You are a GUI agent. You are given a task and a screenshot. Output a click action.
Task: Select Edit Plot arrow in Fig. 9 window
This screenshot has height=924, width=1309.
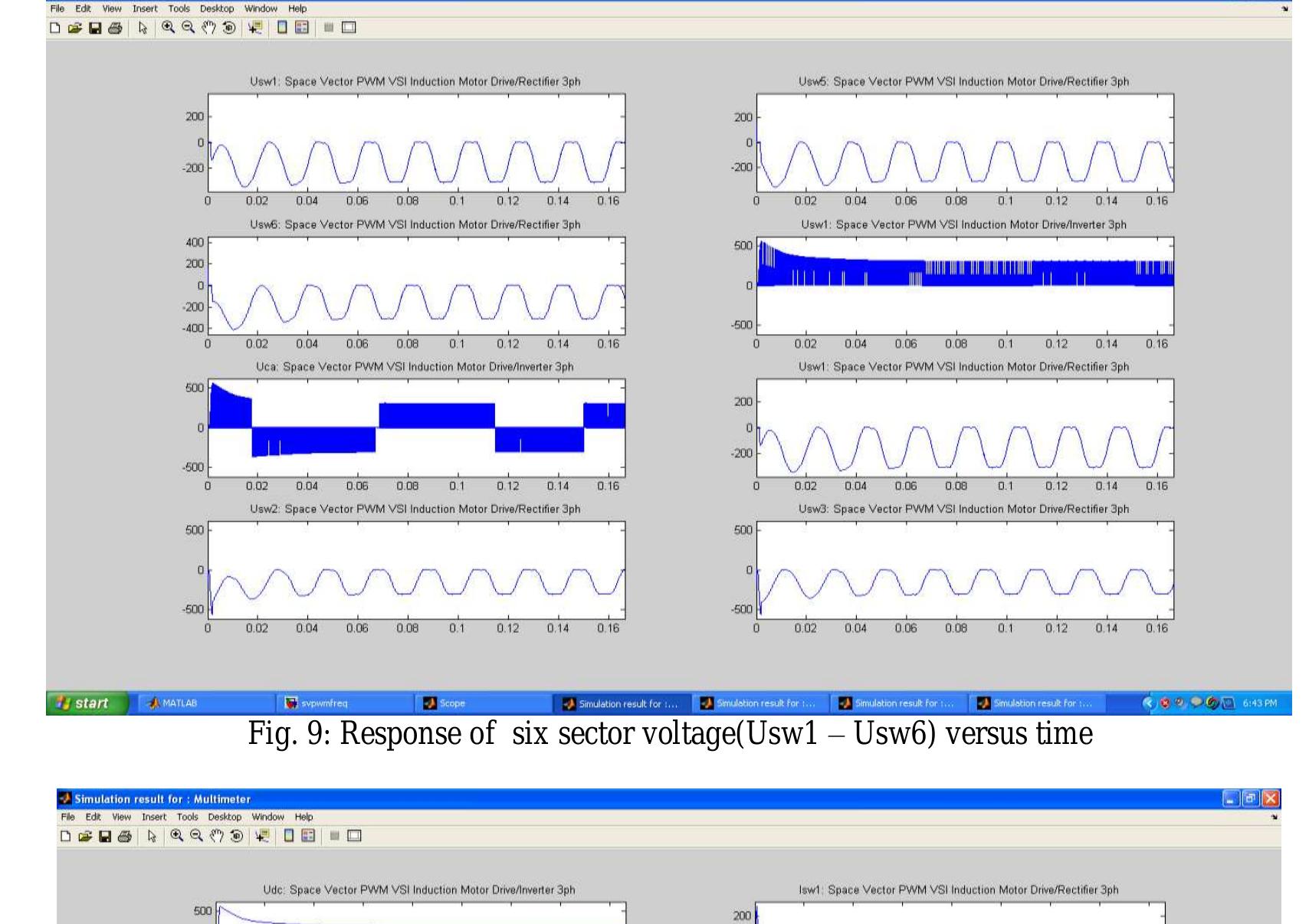[143, 28]
